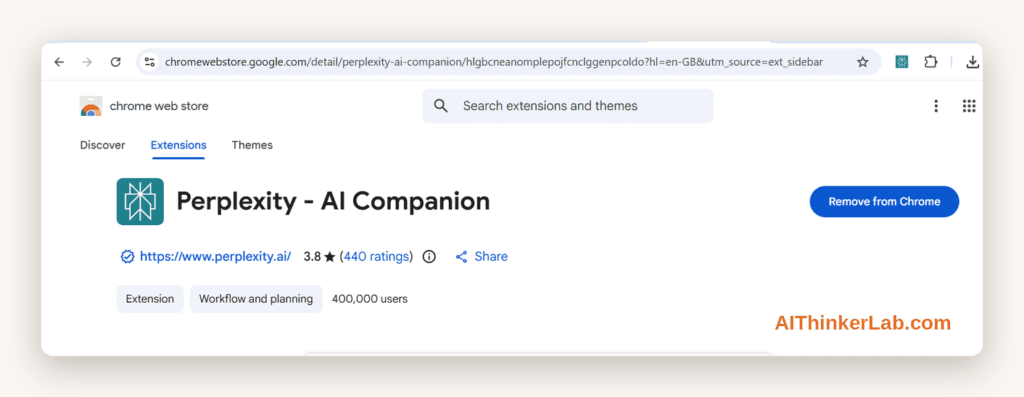This screenshot has height=397, width=1024.
Task: Click the address bar URL
Action: [494, 62]
